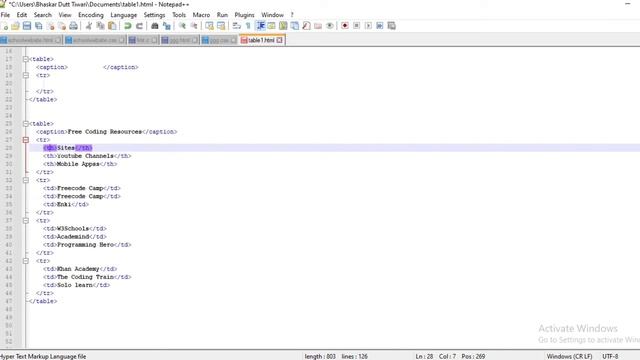Click the Paste clipboard icon
The width and height of the screenshot is (640, 360).
coord(112,26)
